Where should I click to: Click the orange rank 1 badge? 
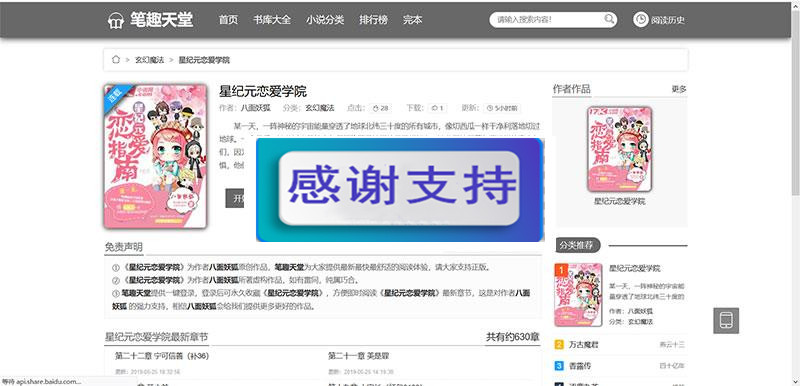tap(561, 270)
